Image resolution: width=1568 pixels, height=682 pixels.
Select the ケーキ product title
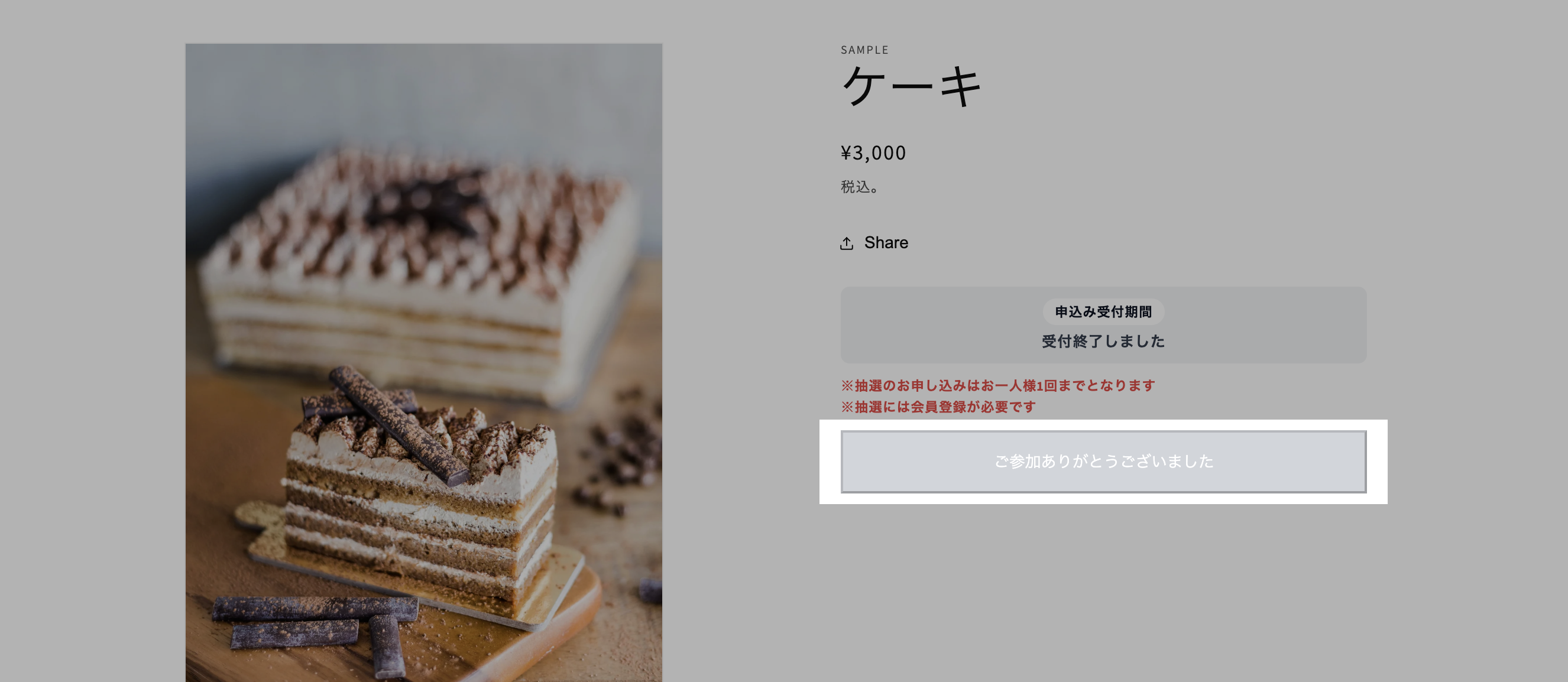911,86
